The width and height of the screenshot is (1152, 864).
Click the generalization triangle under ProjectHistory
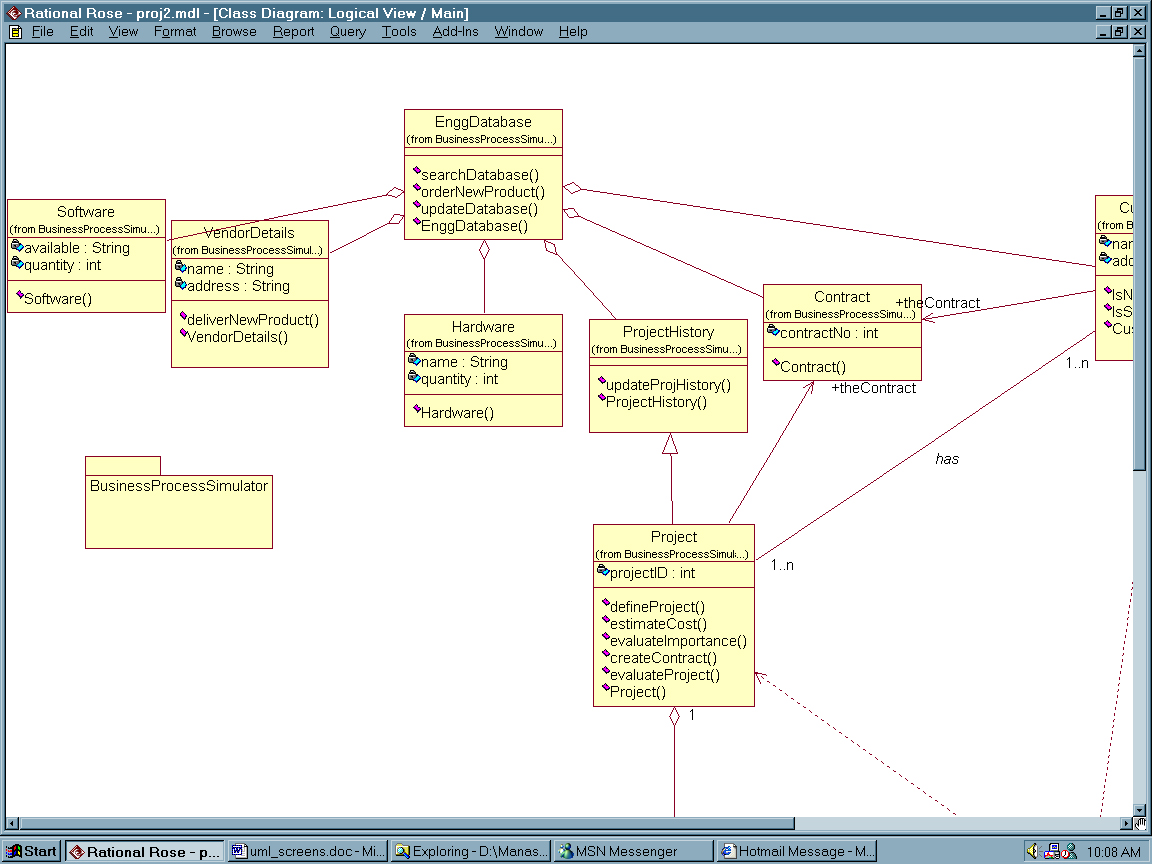(x=669, y=444)
